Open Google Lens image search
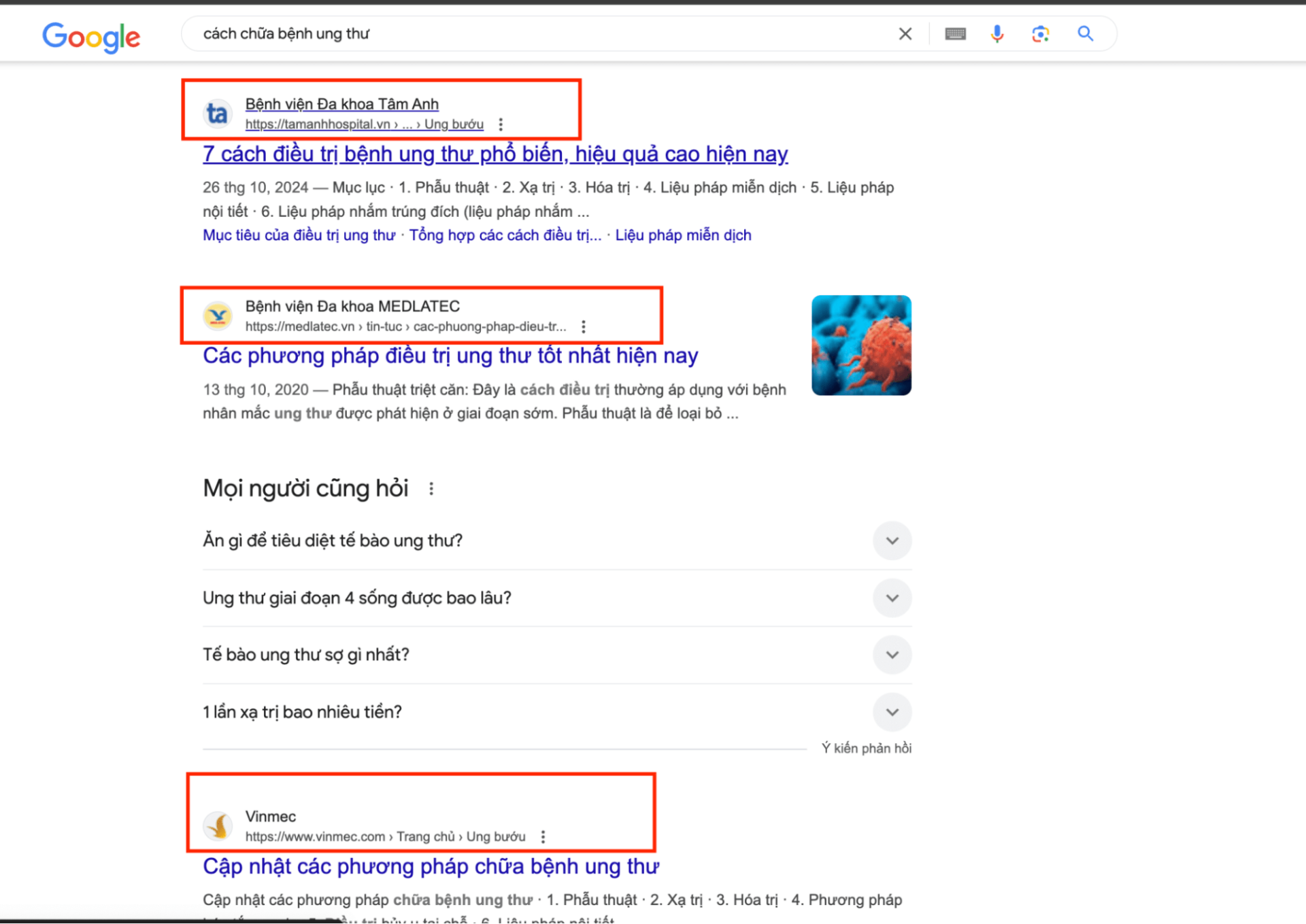This screenshot has height=924, width=1306. [x=1040, y=34]
